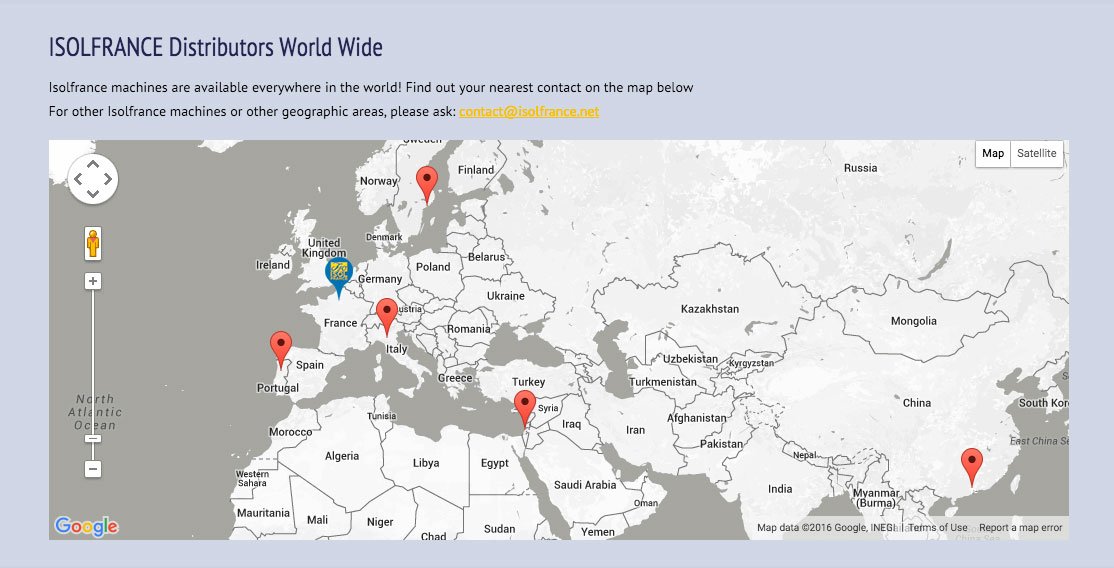Screen dimensions: 1114x568
Task: Switch to Satellite view
Action: pos(1037,153)
